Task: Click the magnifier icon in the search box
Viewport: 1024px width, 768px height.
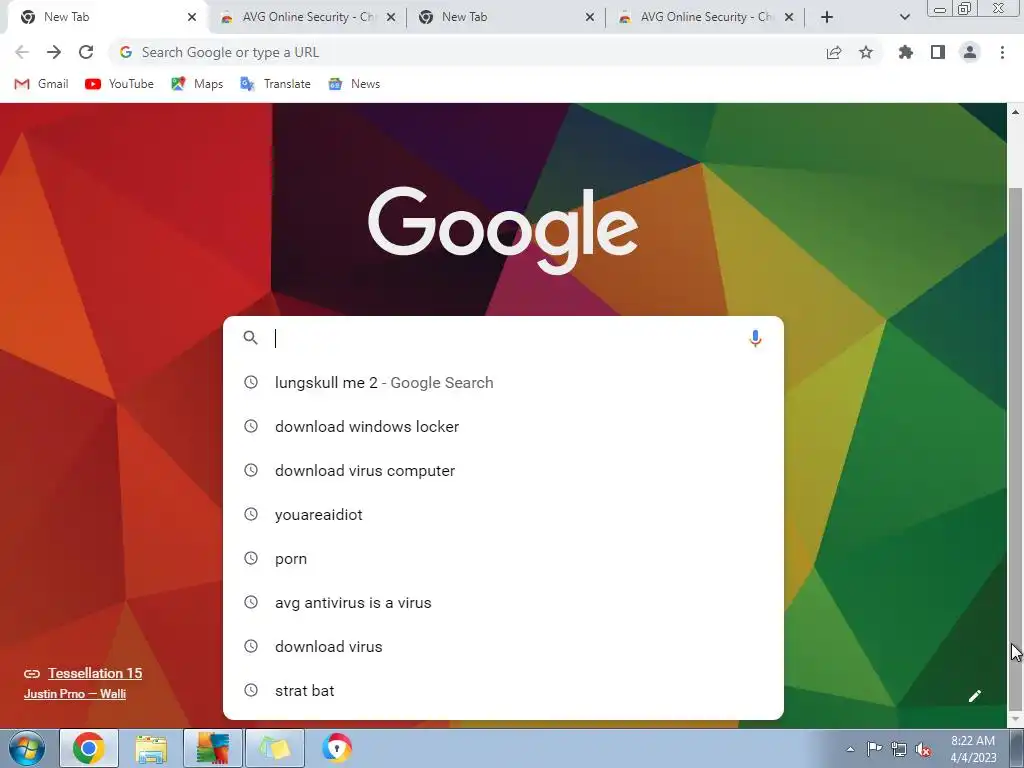Action: click(x=250, y=338)
